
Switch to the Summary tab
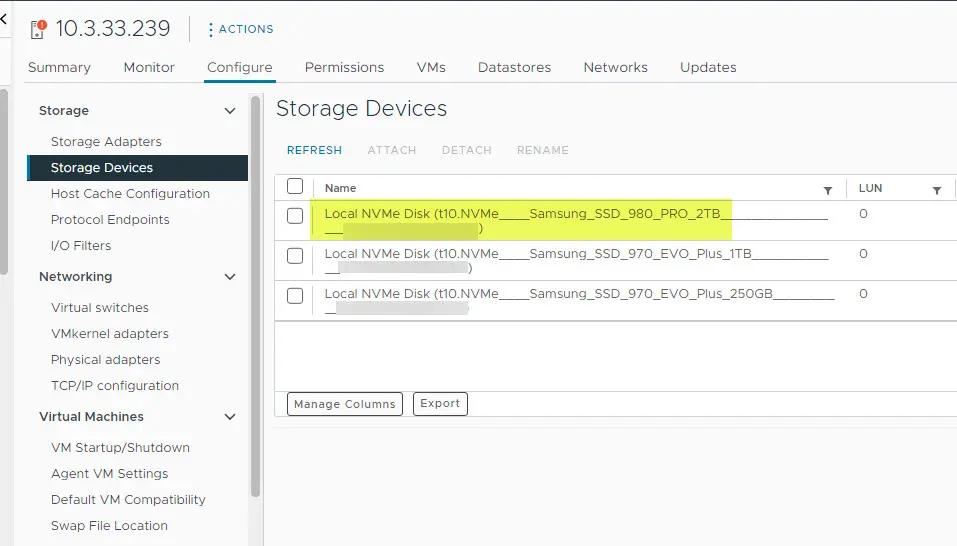pyautogui.click(x=59, y=67)
